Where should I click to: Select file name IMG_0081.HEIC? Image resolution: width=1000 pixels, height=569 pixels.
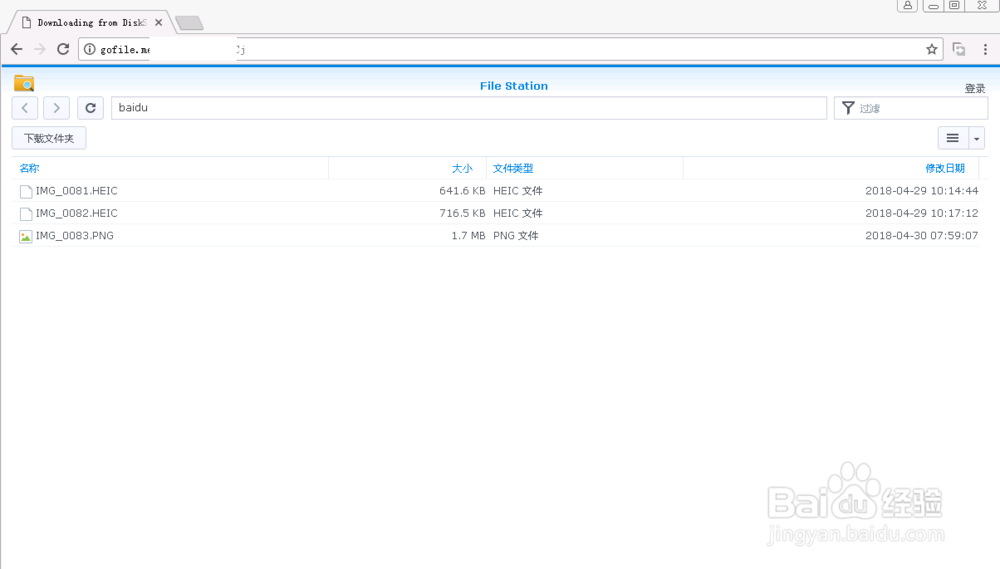77,191
